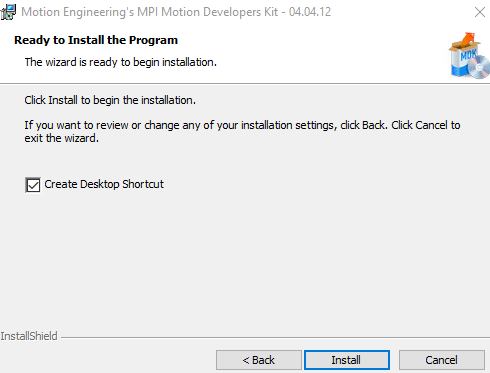Click the exit the wizard text line
This screenshot has width=490, height=373.
pyautogui.click(x=61, y=138)
